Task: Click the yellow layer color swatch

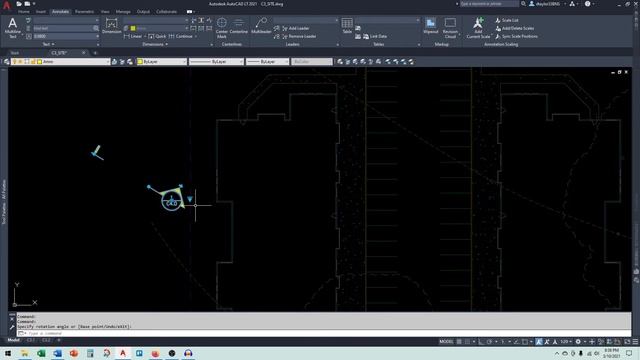Action: [40, 62]
